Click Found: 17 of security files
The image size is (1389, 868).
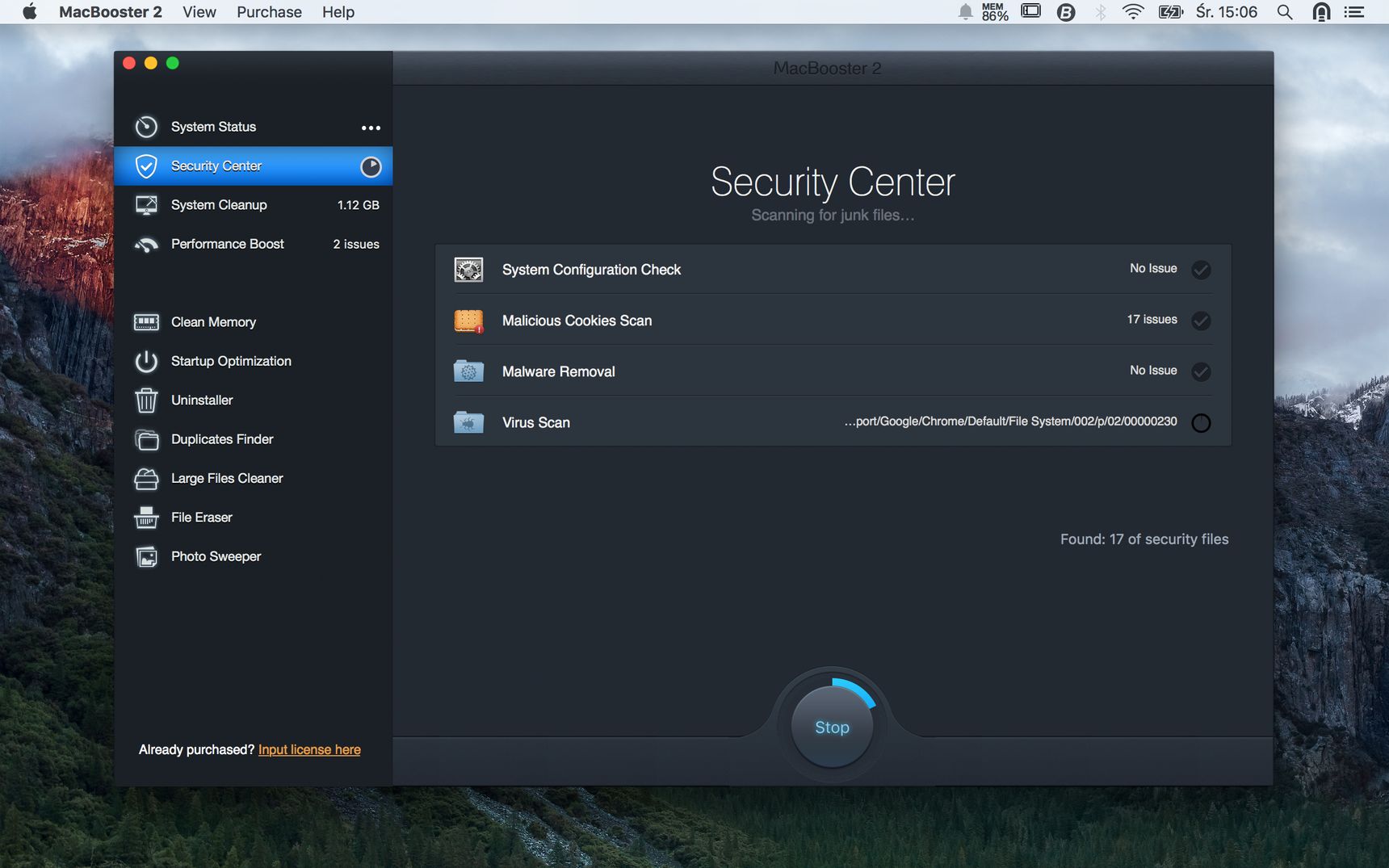pos(1144,539)
